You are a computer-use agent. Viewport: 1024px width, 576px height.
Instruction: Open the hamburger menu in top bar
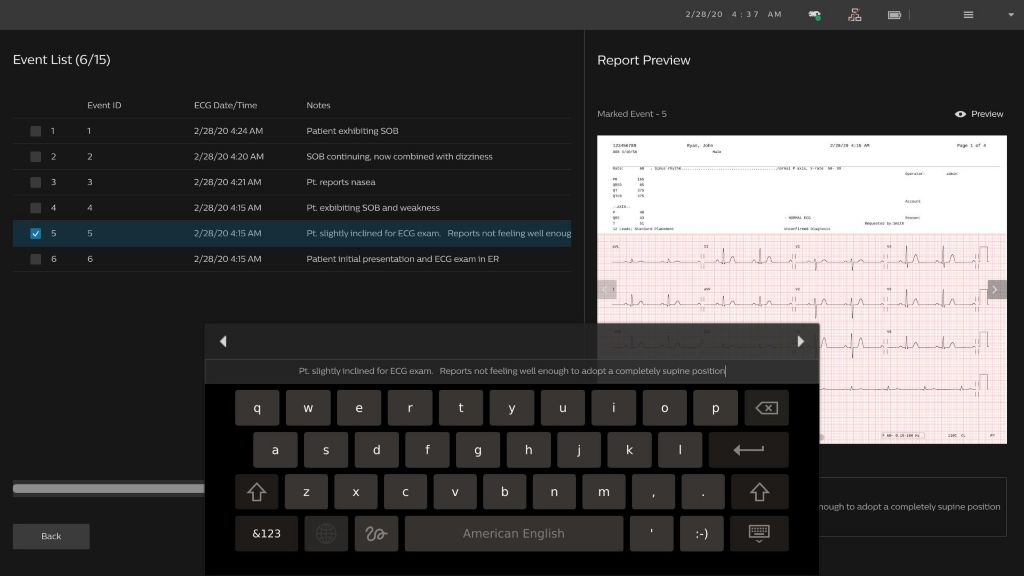tap(968, 15)
